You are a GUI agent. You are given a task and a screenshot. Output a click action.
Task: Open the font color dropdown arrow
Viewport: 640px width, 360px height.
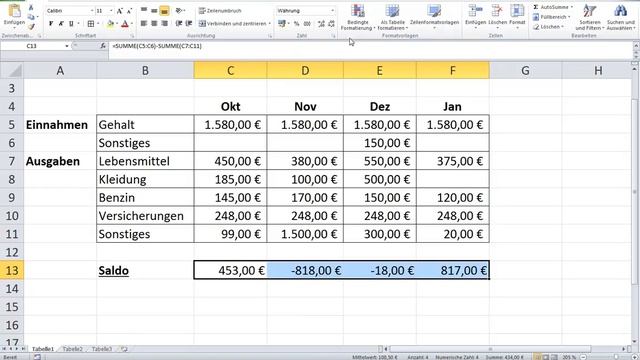(131, 24)
